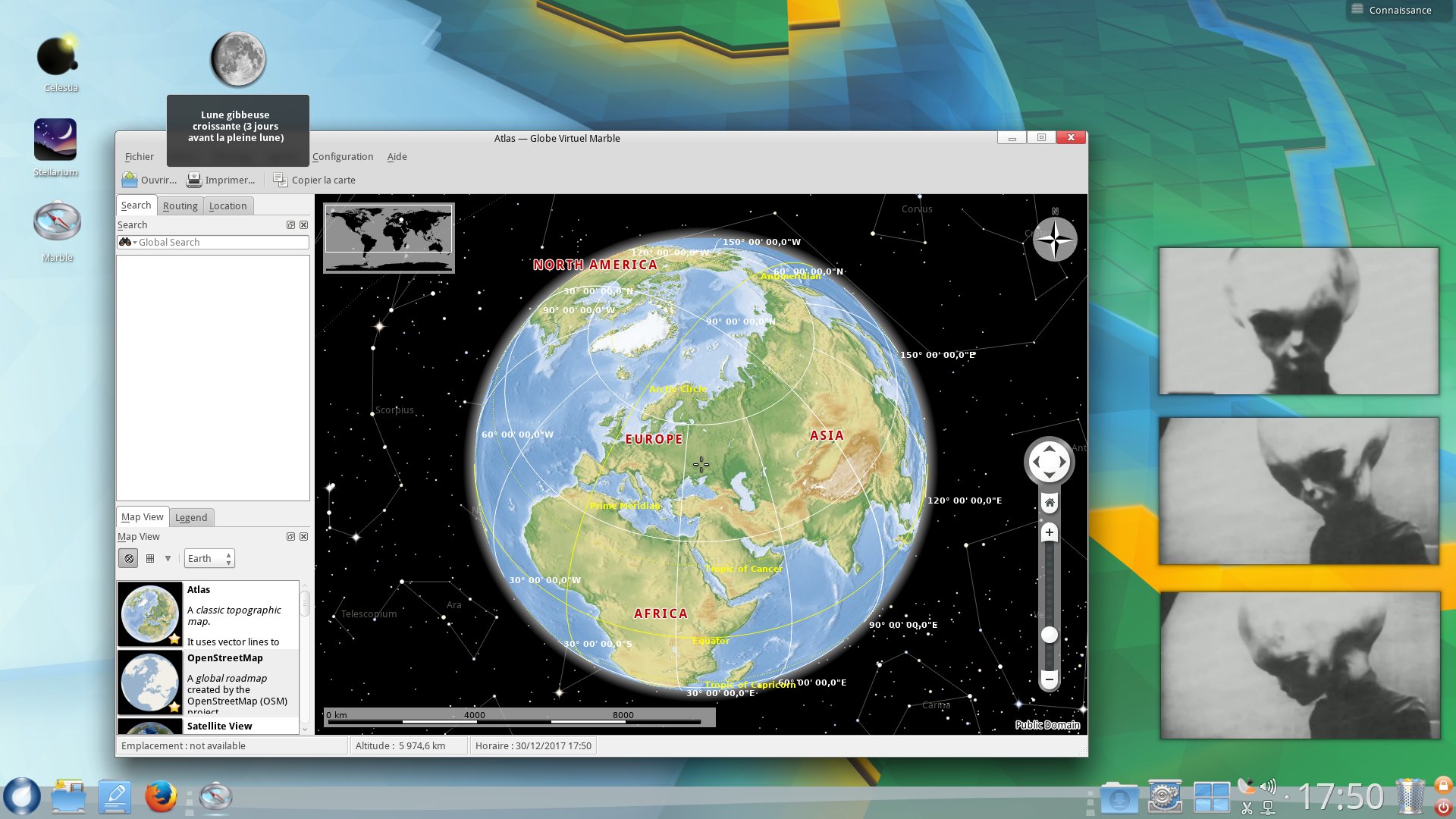Open the Earth celestial body dropdown
Viewport: 1456px width, 819px height.
click(209, 559)
